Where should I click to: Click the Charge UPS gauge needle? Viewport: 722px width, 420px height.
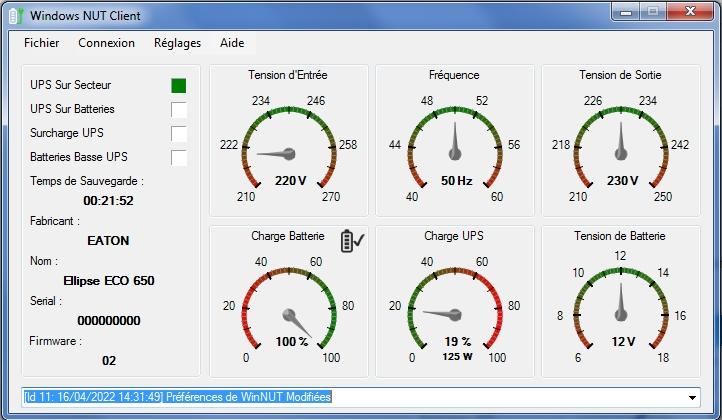pyautogui.click(x=442, y=315)
